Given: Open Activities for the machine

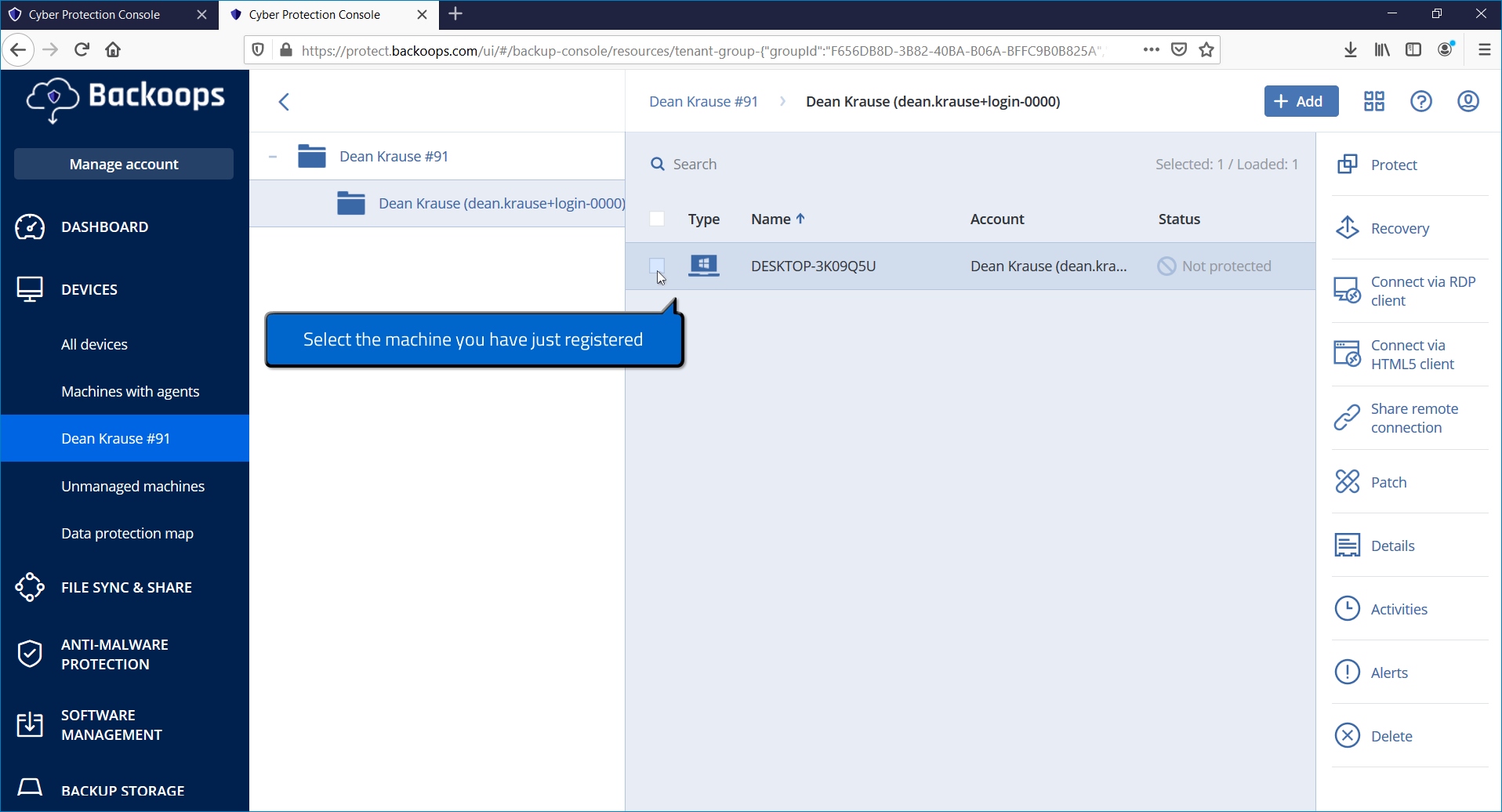Looking at the screenshot, I should click(1381, 609).
